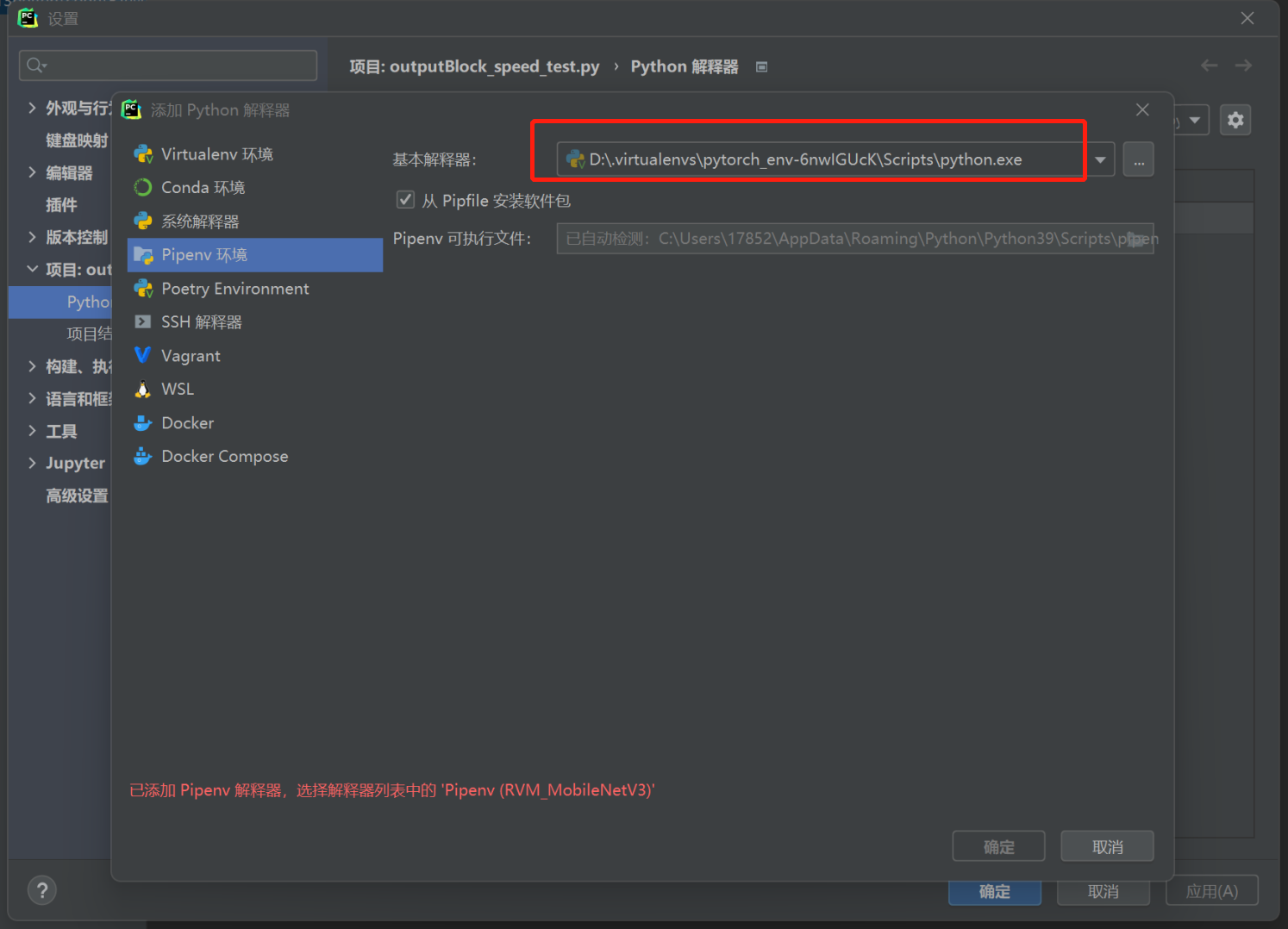This screenshot has height=929, width=1288.
Task: Open 高级设置 page
Action: [x=77, y=496]
